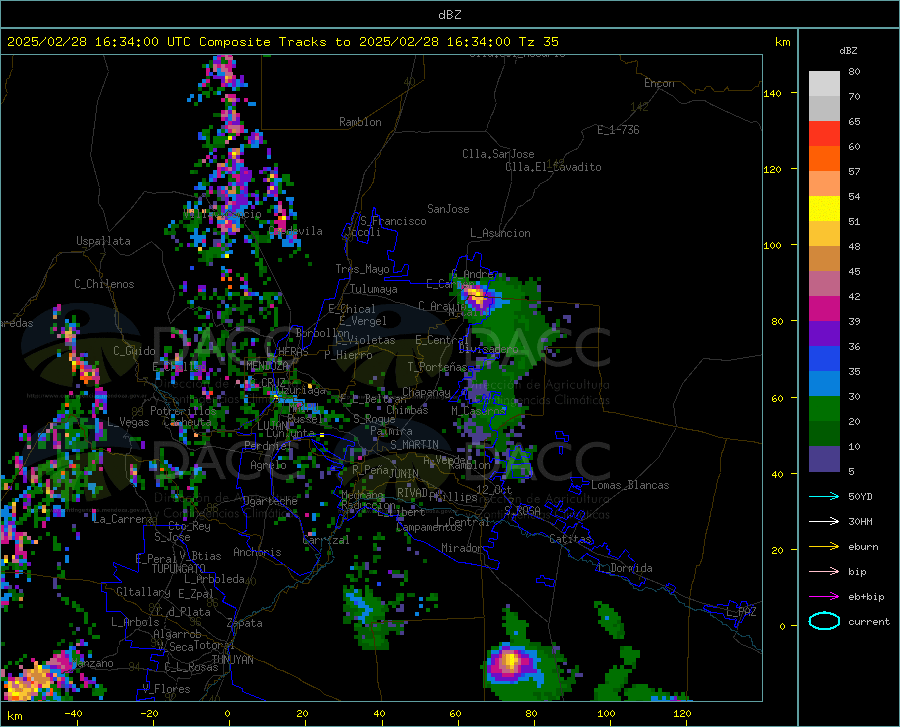The height and width of the screenshot is (727, 900).
Task: Click the pink bip arrow legend icon
Action: [824, 571]
